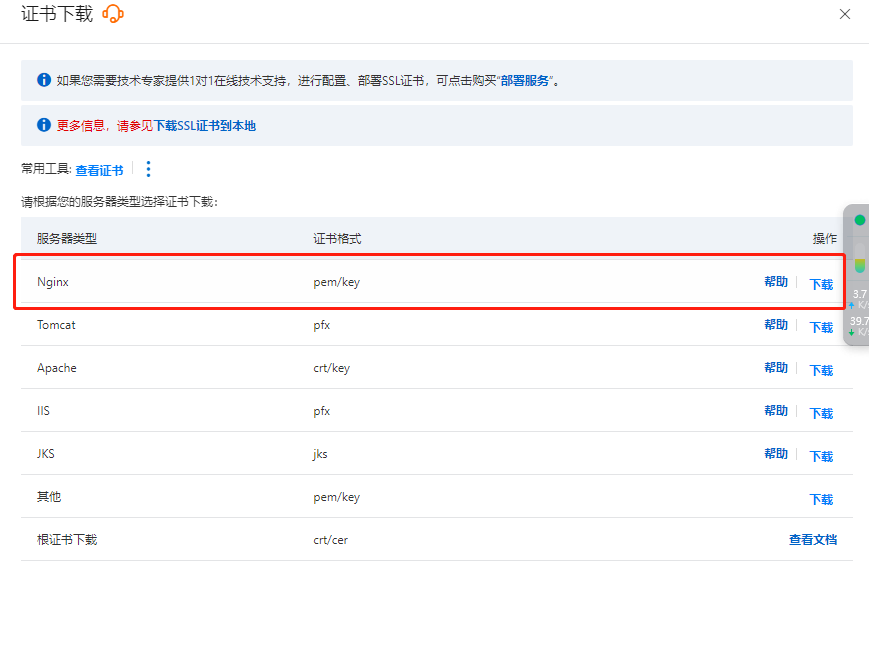This screenshot has height=651, width=869.
Task: Open 帮助 for the IIS row
Action: 775,412
